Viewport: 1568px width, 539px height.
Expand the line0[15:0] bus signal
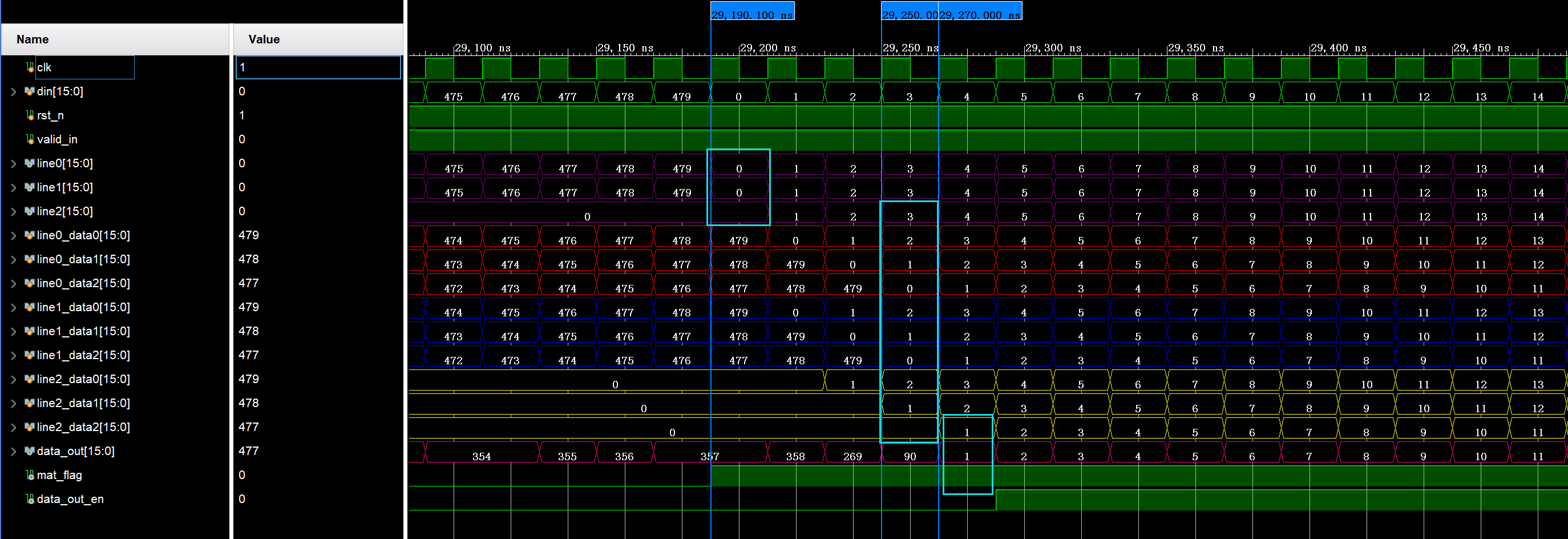(13, 163)
